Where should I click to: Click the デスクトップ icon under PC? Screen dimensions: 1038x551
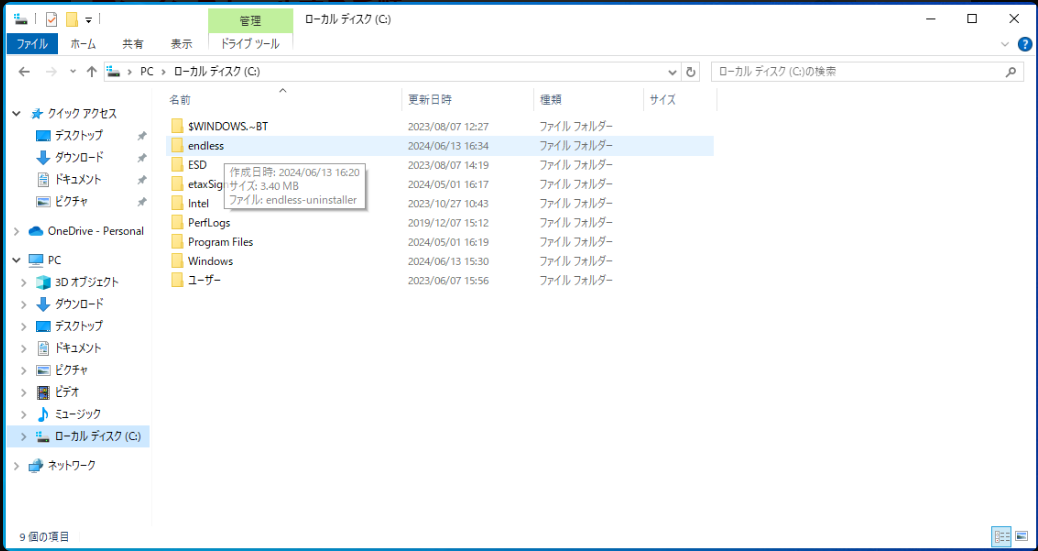tap(43, 326)
